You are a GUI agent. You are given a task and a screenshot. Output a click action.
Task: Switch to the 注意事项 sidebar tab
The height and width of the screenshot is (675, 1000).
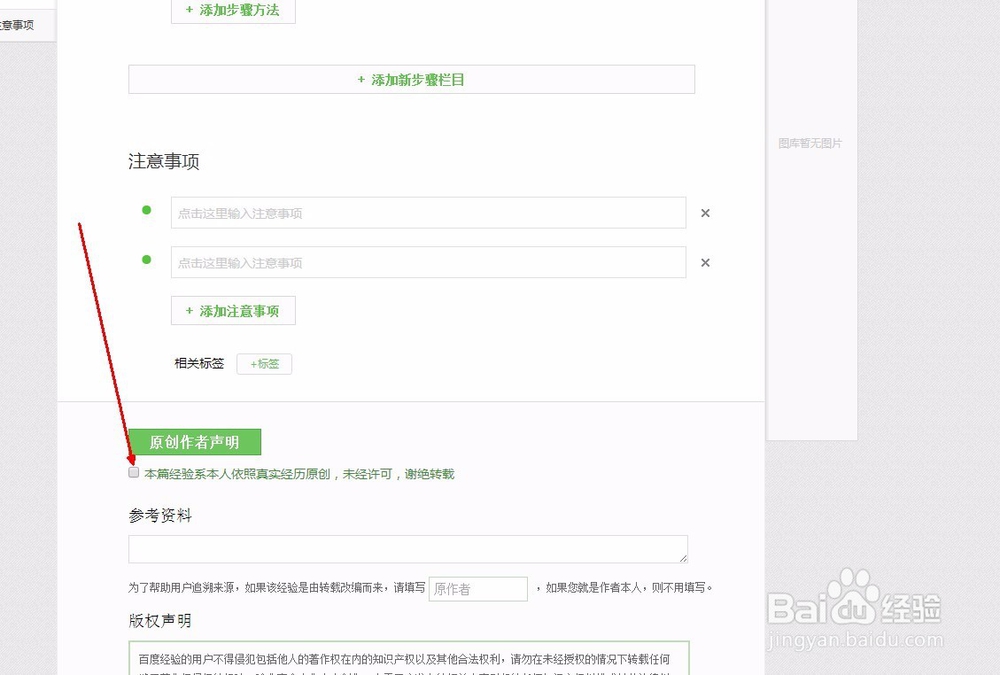coord(15,25)
